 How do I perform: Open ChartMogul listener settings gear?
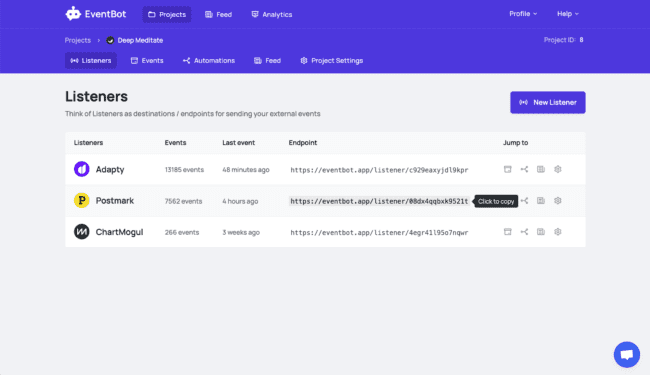click(x=558, y=232)
